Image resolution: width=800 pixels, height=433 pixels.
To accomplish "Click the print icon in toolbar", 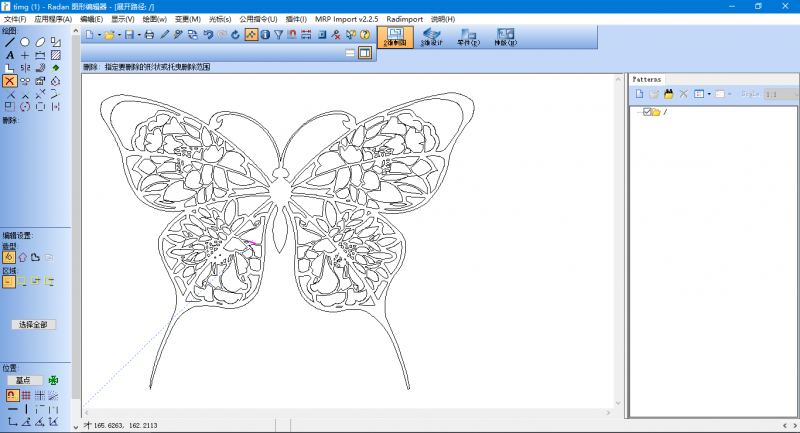I will coord(149,35).
